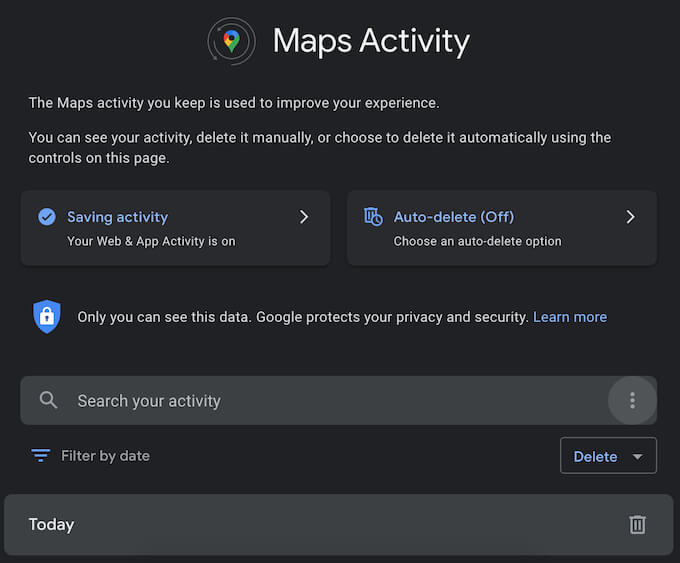Click the Delete button label
The height and width of the screenshot is (563, 680).
tap(595, 456)
